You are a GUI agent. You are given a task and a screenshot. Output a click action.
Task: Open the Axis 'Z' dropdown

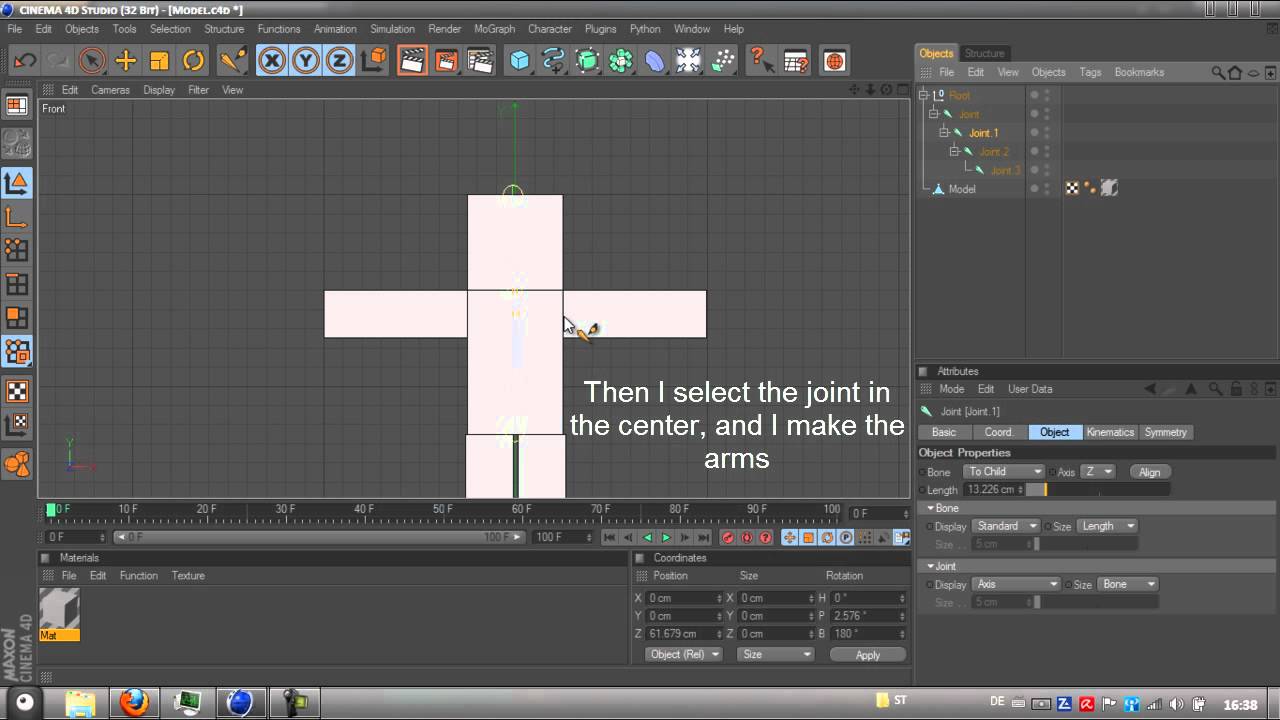tap(1097, 472)
